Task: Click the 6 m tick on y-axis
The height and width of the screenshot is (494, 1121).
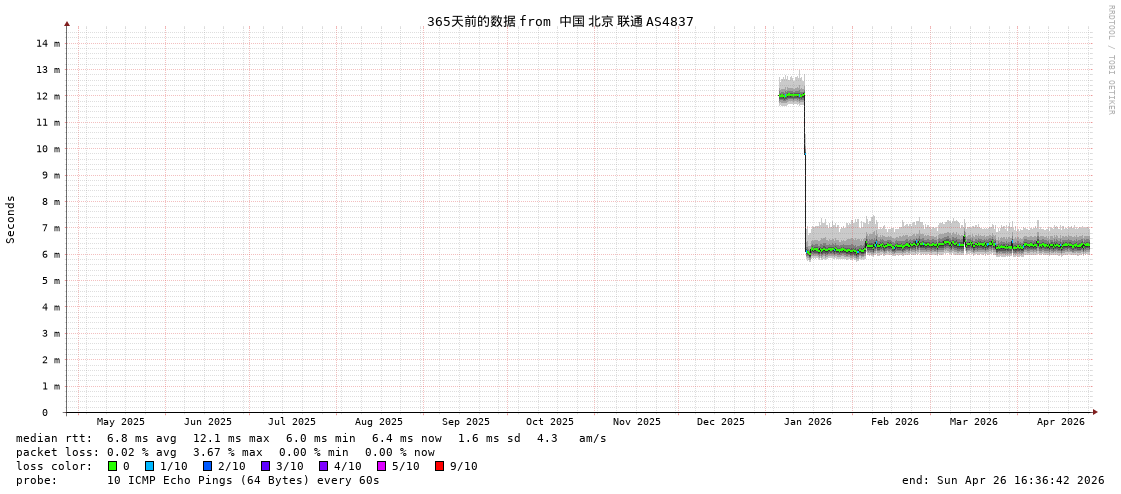Action: coord(49,254)
